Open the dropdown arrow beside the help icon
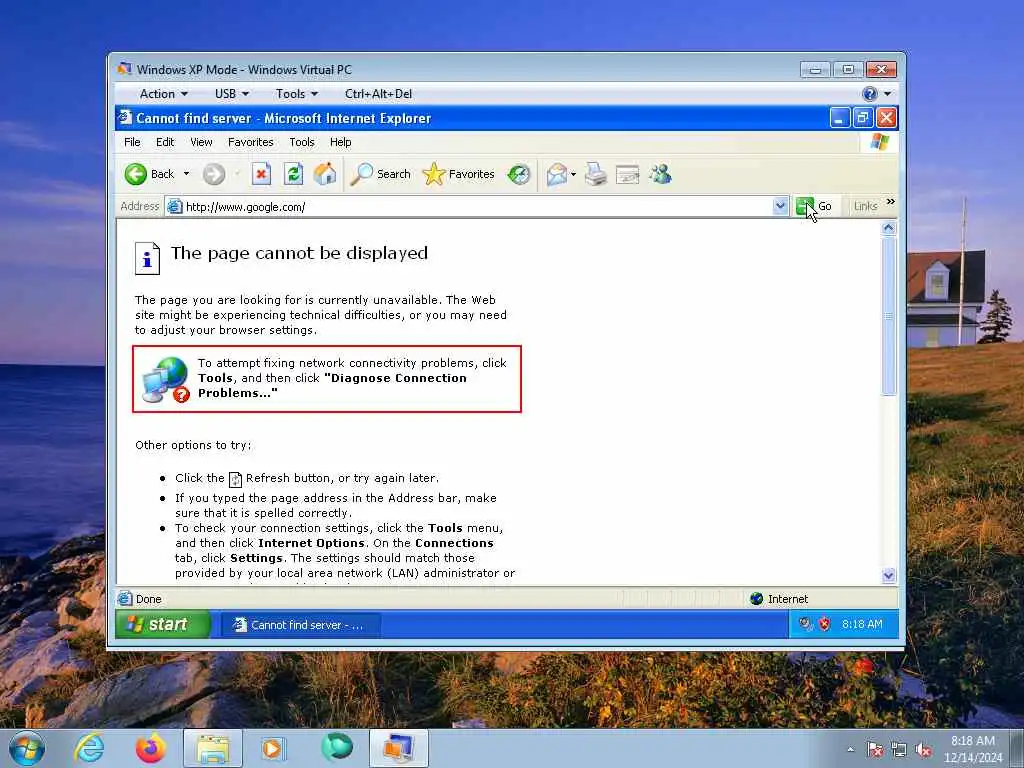Screen dimensions: 1024x768 (x=888, y=94)
